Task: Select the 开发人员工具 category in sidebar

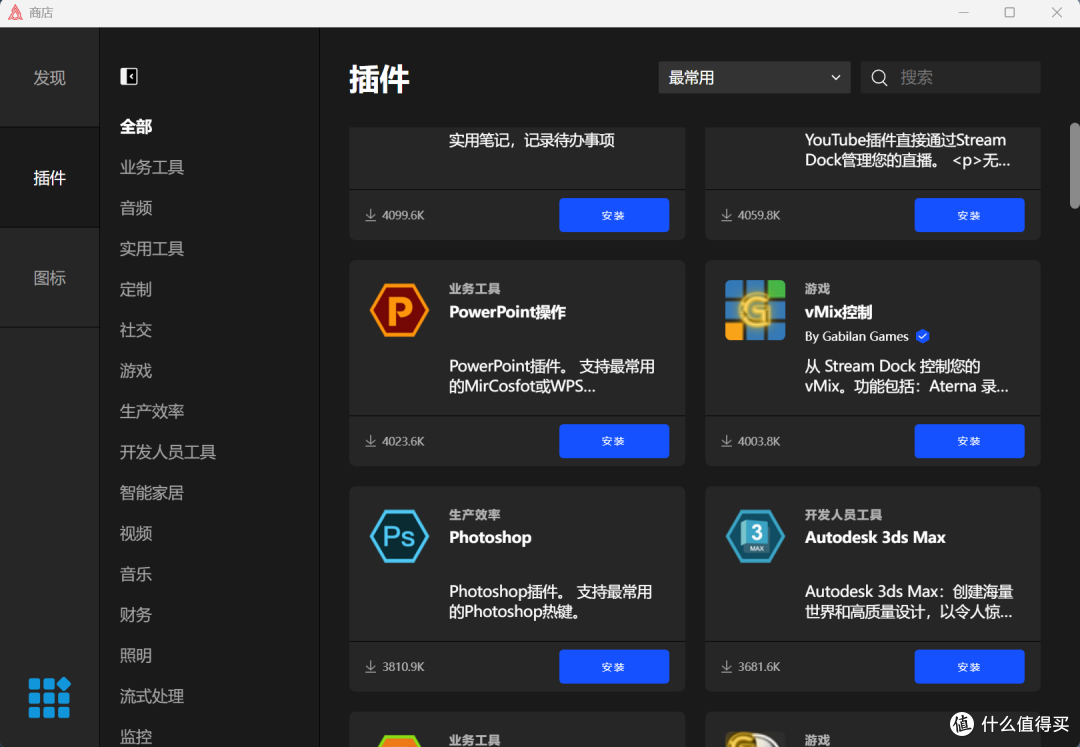Action: point(167,452)
